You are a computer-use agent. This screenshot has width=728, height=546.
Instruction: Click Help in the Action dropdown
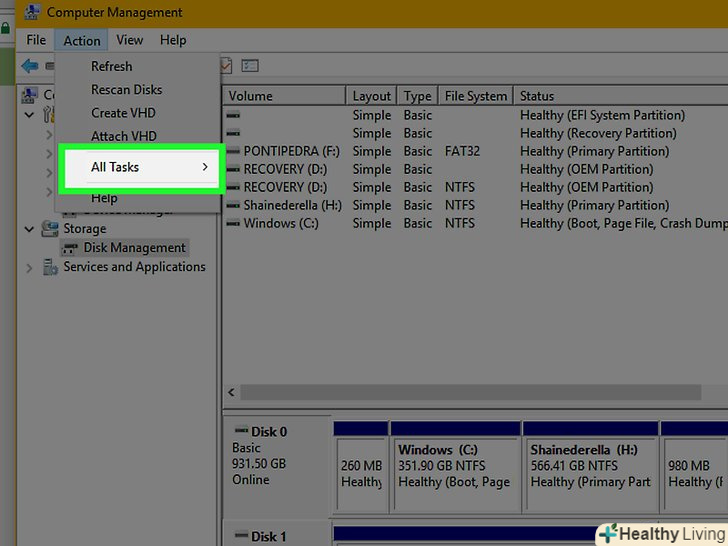pyautogui.click(x=104, y=198)
